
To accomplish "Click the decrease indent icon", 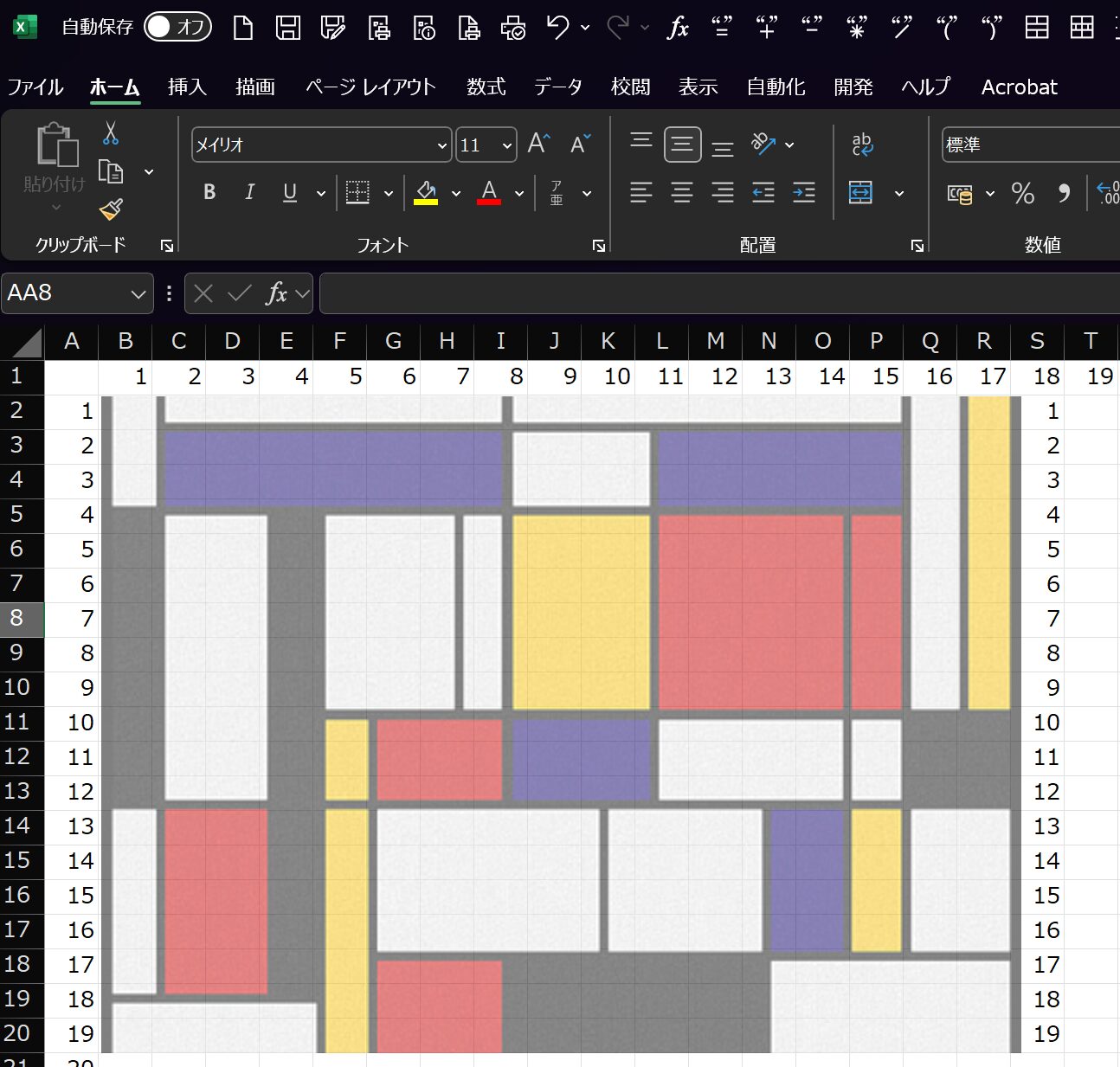I will click(763, 192).
